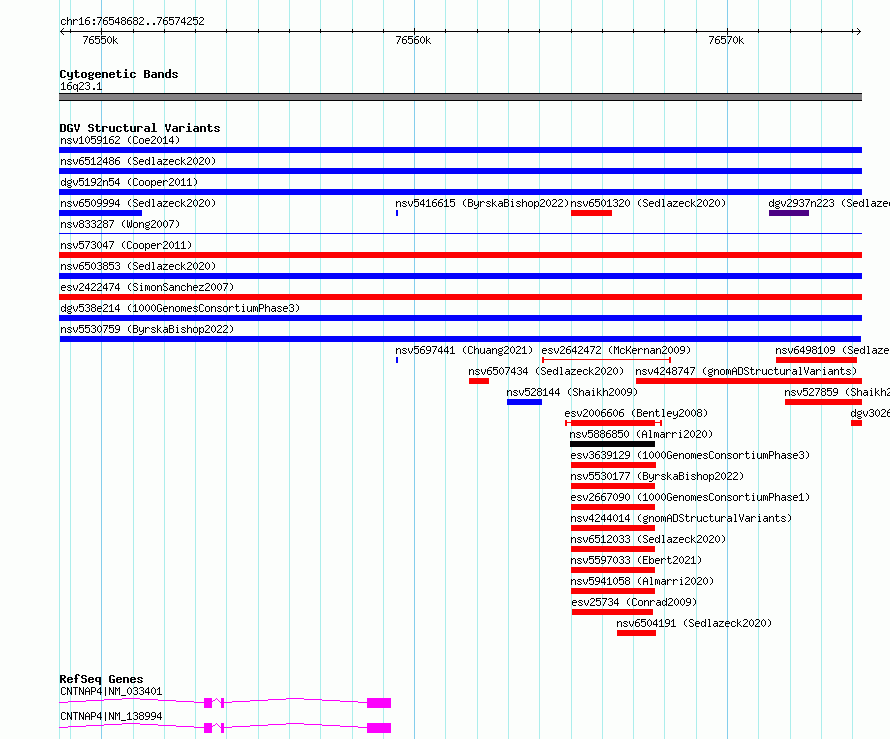Click nsv573047 (Cooper2011) label
The height and width of the screenshot is (739, 890).
pyautogui.click(x=126, y=245)
